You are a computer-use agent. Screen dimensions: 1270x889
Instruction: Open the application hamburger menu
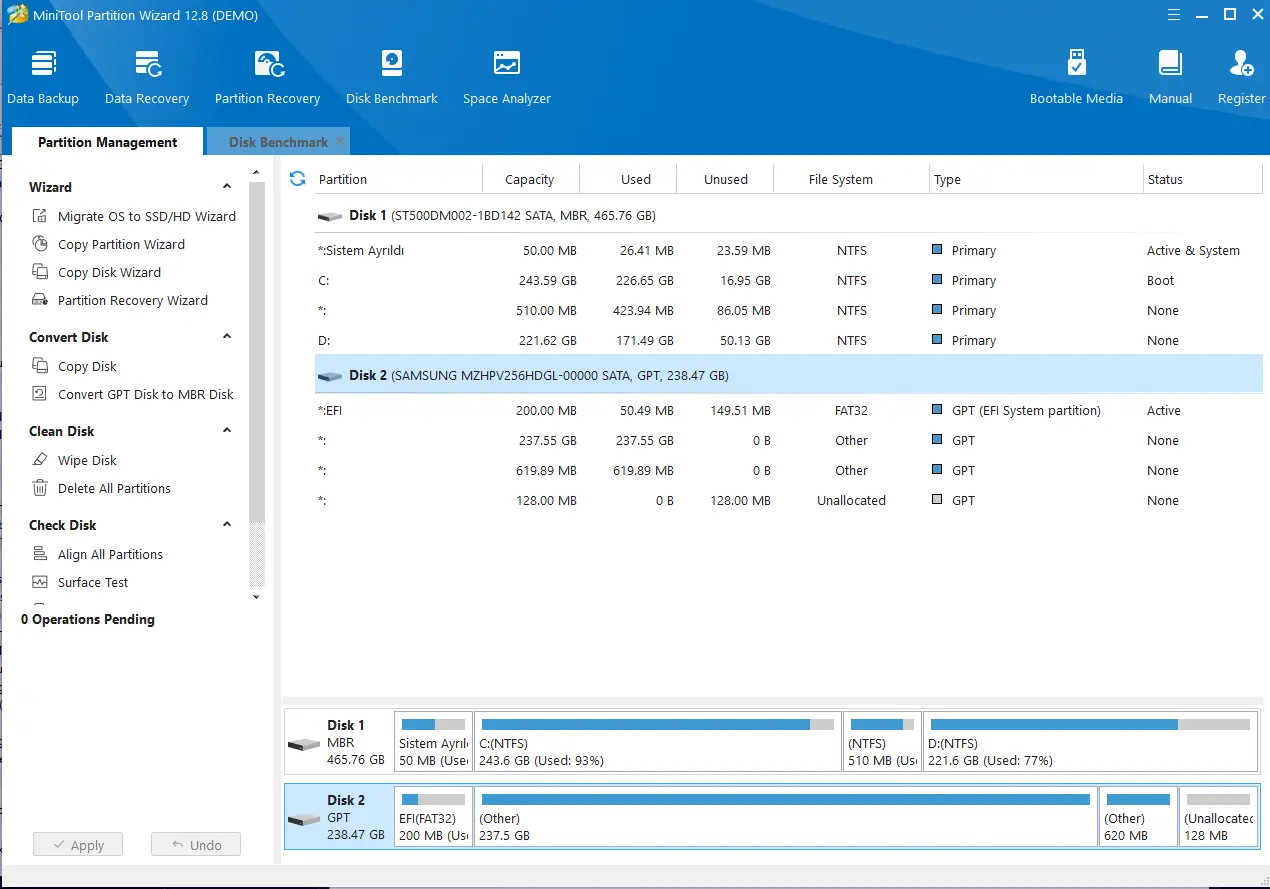(x=1176, y=14)
